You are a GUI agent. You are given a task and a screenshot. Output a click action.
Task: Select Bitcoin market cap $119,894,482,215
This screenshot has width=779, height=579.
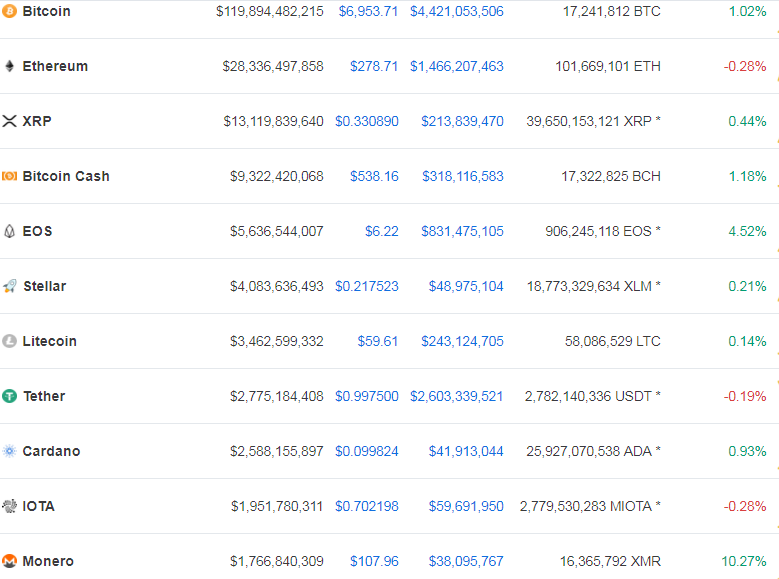click(x=270, y=11)
